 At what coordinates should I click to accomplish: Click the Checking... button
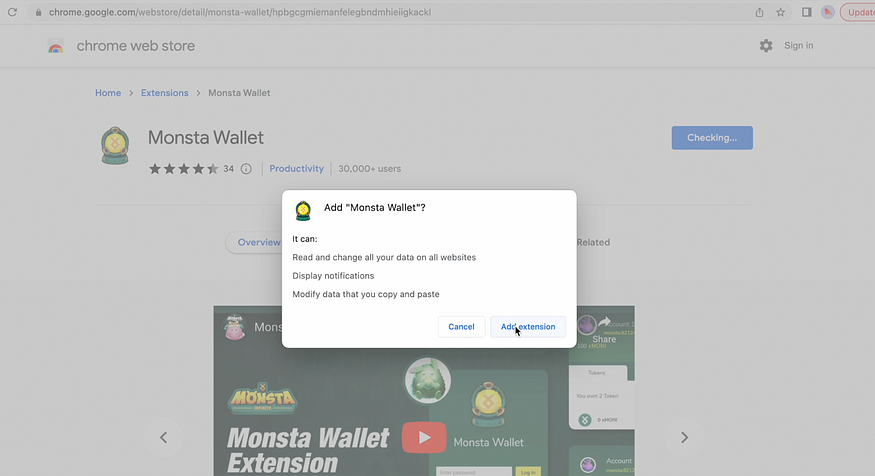coord(712,138)
